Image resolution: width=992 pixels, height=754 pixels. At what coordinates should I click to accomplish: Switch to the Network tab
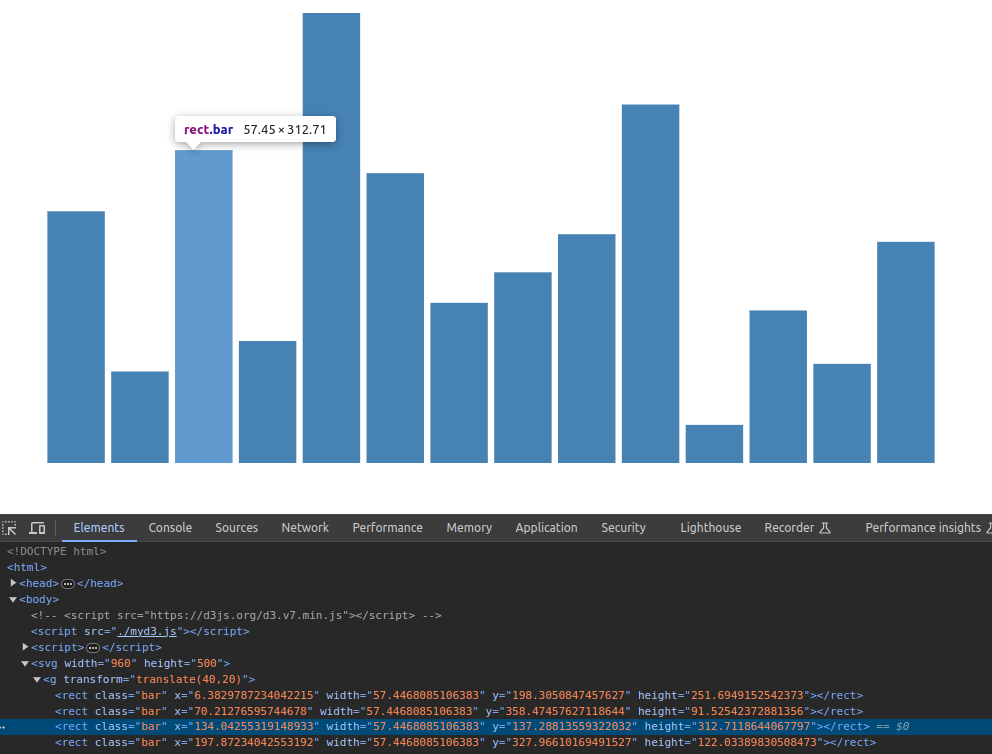tap(305, 528)
